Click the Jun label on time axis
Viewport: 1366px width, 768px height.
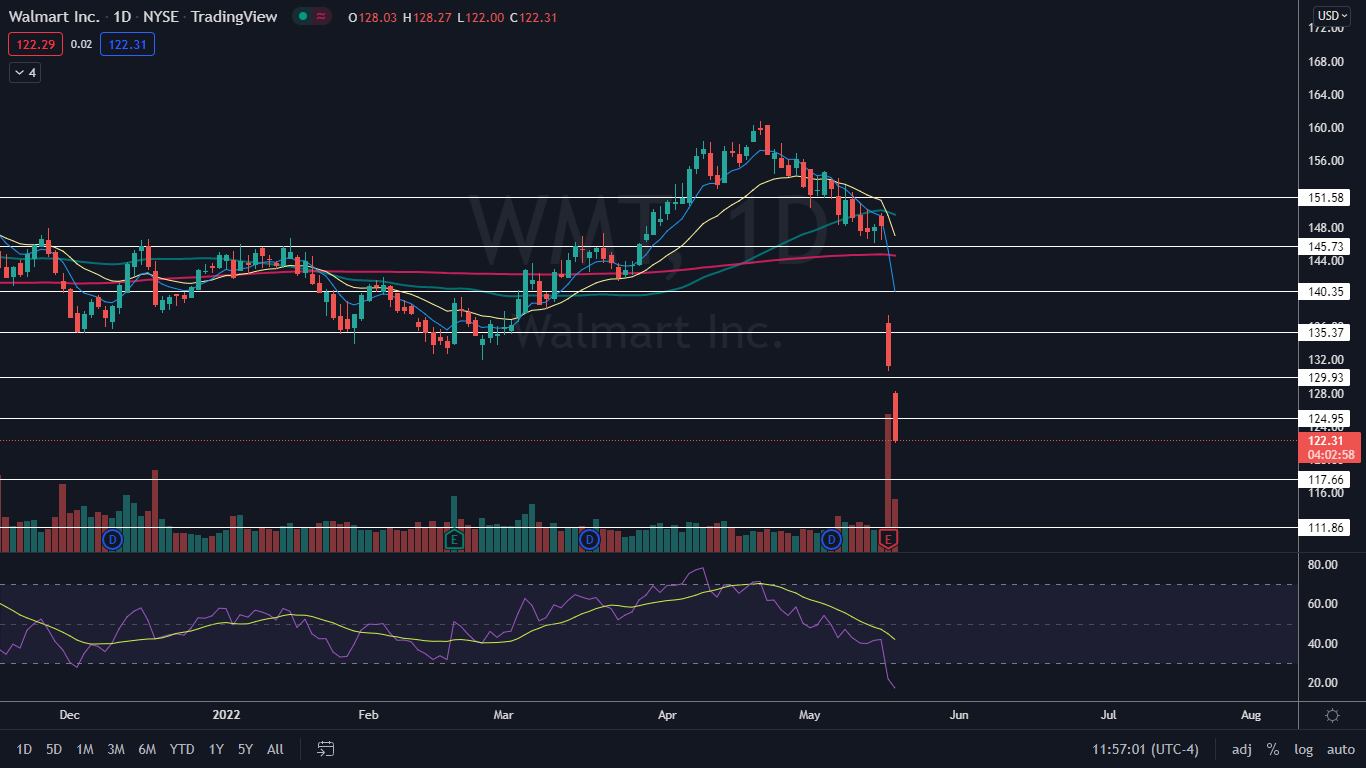[958, 715]
